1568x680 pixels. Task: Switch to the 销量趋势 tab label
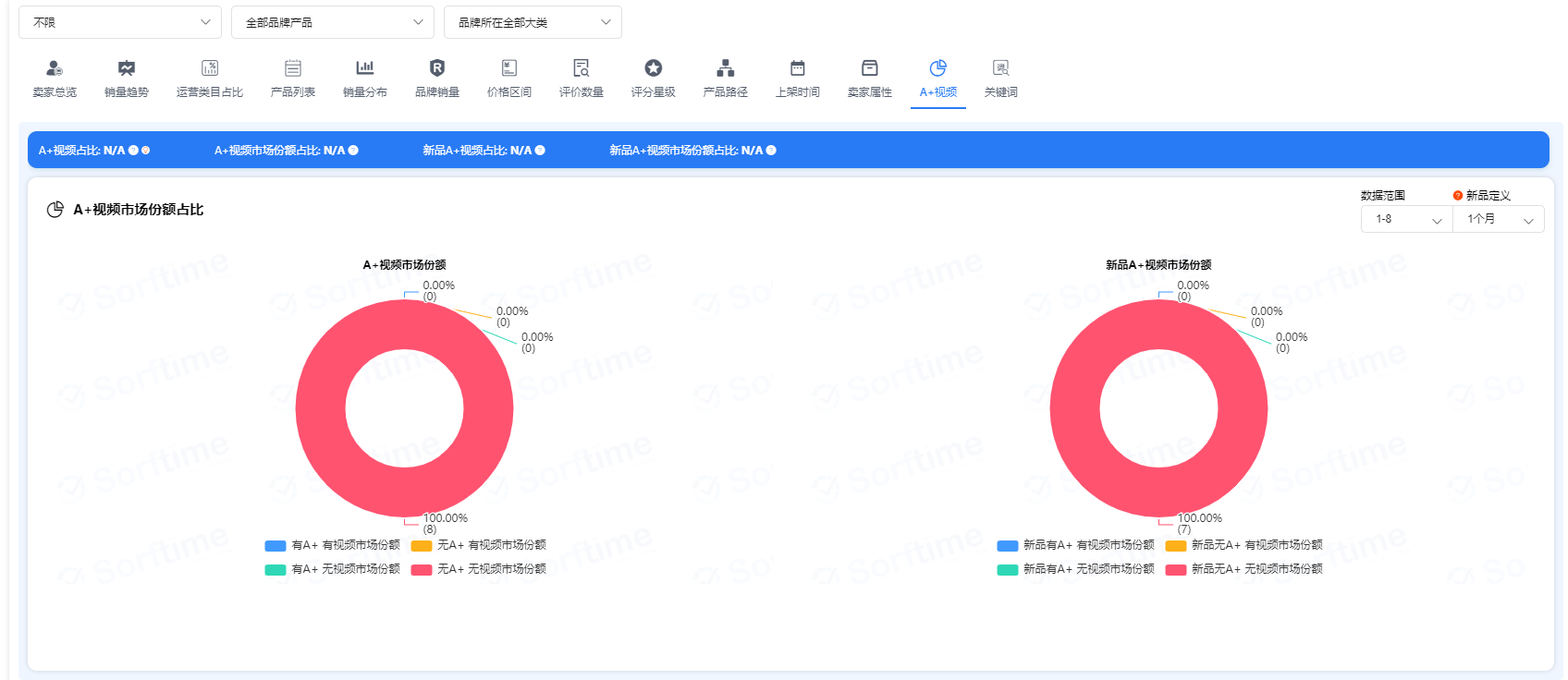127,92
